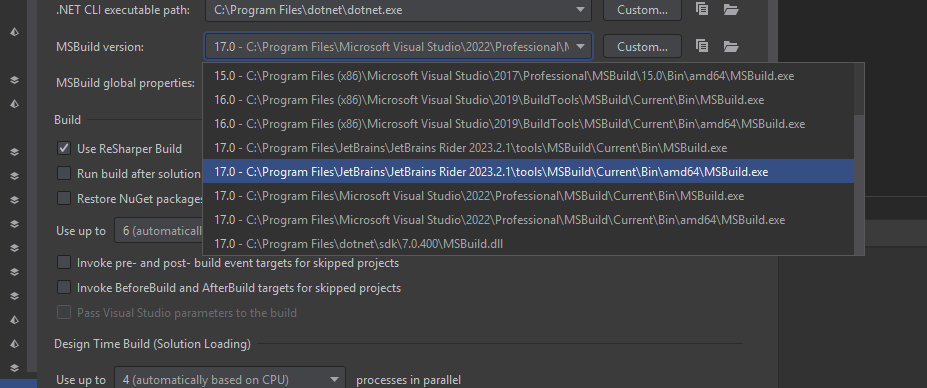Enable Run build after solution checkbox
The height and width of the screenshot is (388, 927).
click(x=64, y=173)
